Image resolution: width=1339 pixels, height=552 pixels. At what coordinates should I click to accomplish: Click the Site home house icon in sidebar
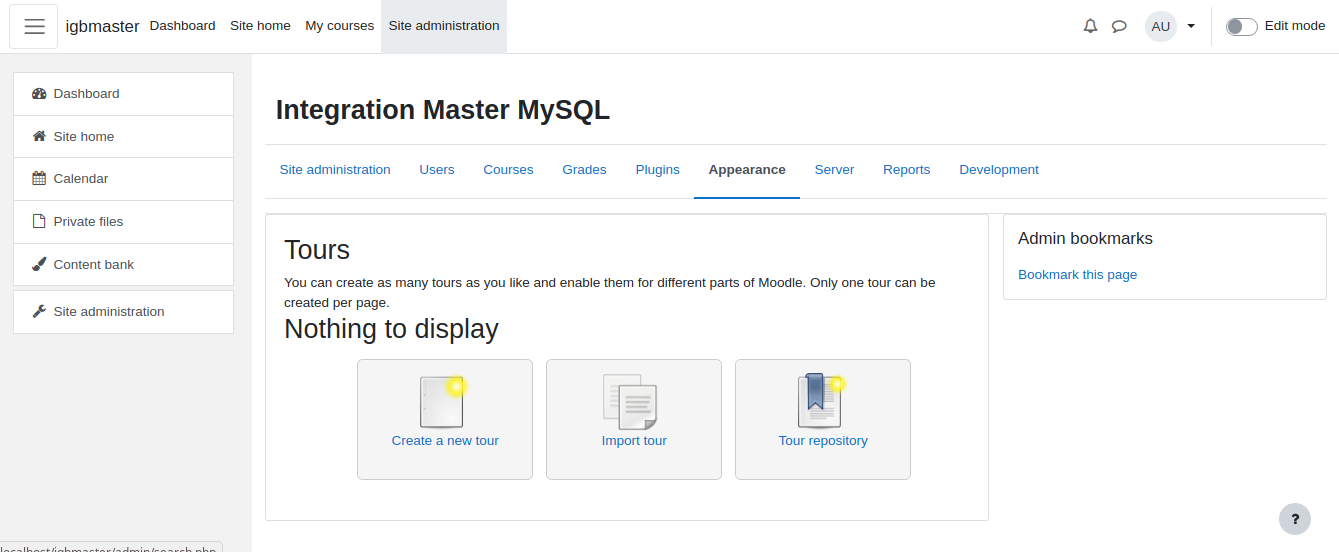pyautogui.click(x=39, y=136)
